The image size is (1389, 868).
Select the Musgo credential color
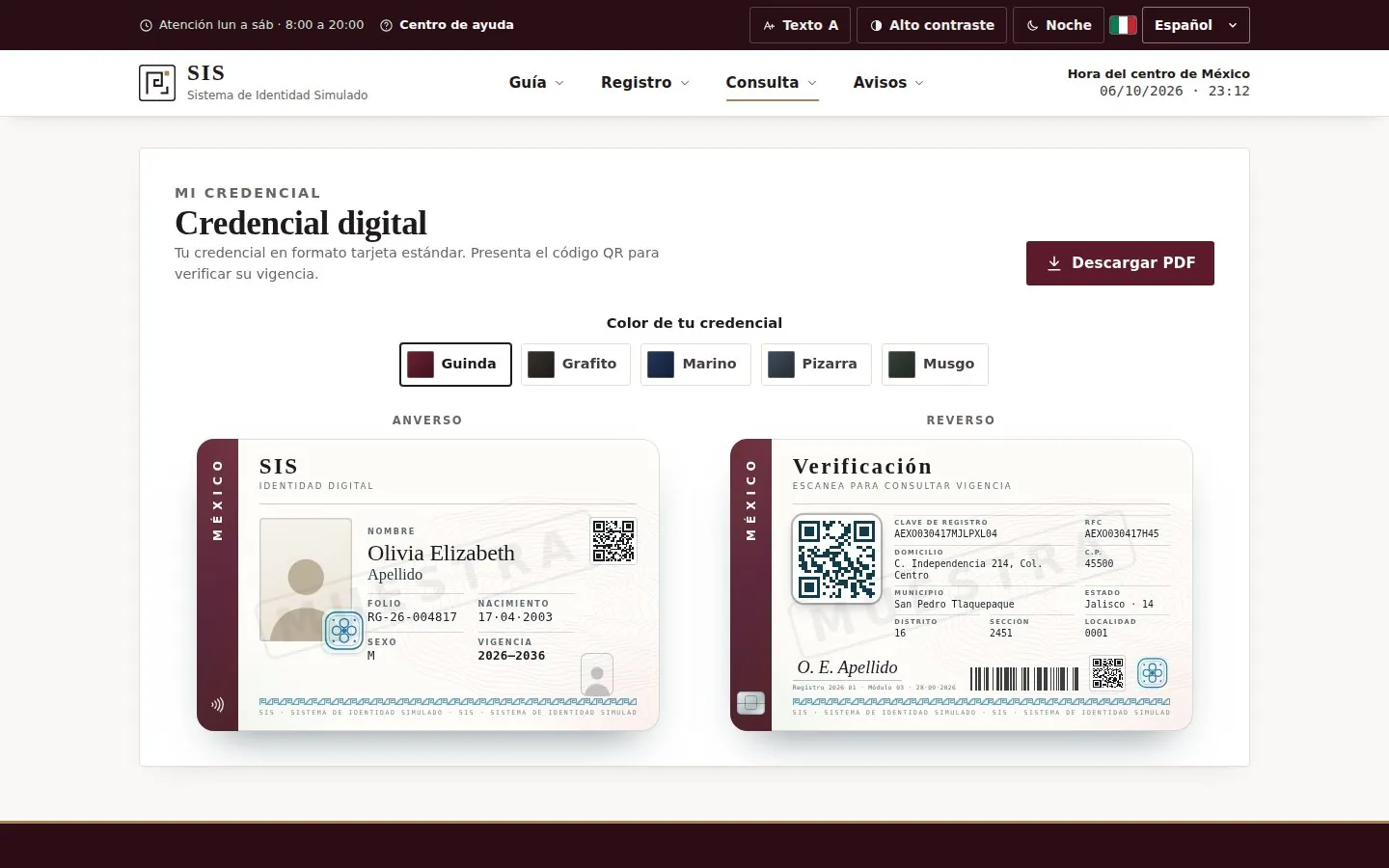click(x=935, y=365)
